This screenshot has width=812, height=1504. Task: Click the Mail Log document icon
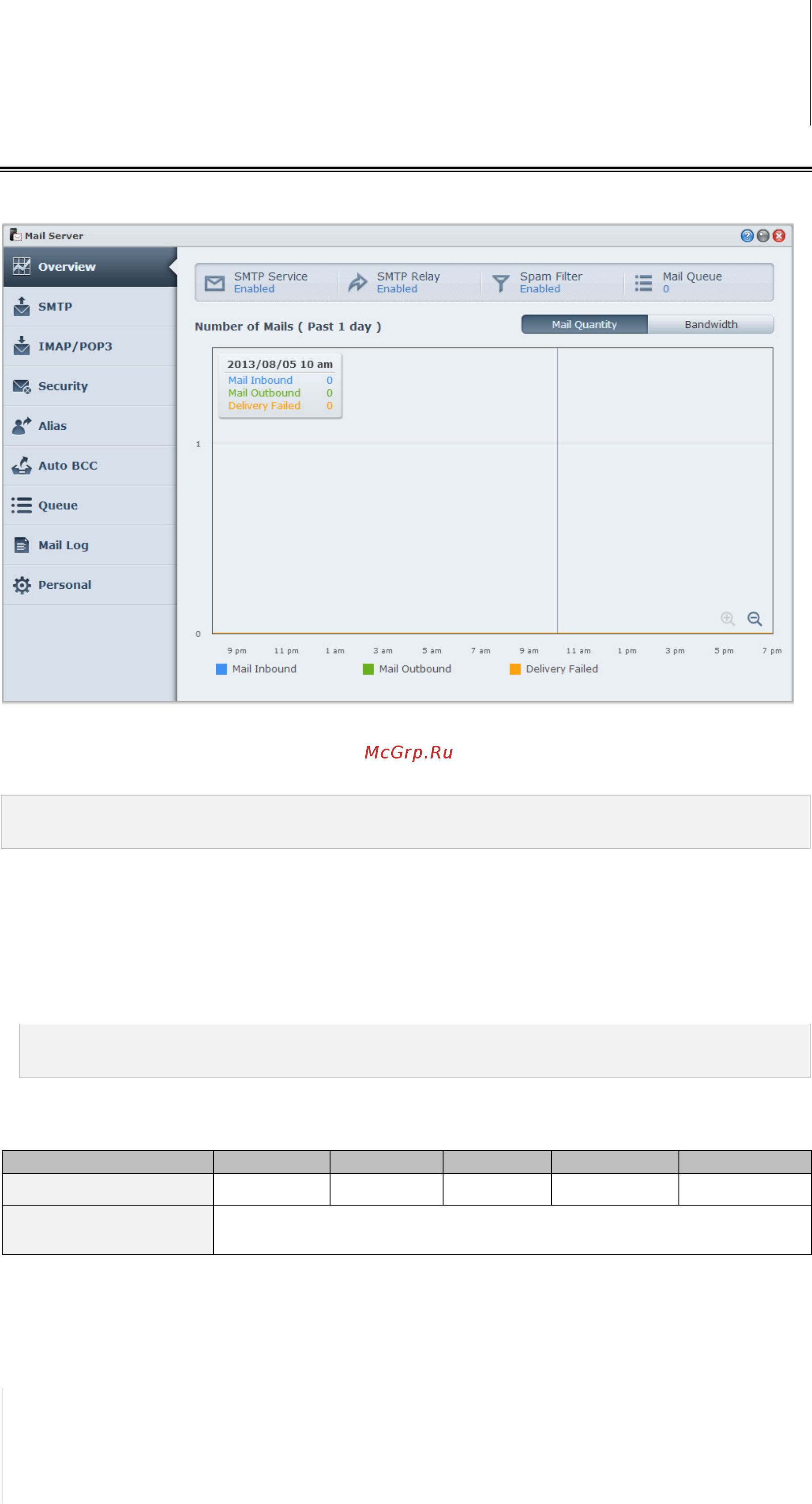click(21, 545)
